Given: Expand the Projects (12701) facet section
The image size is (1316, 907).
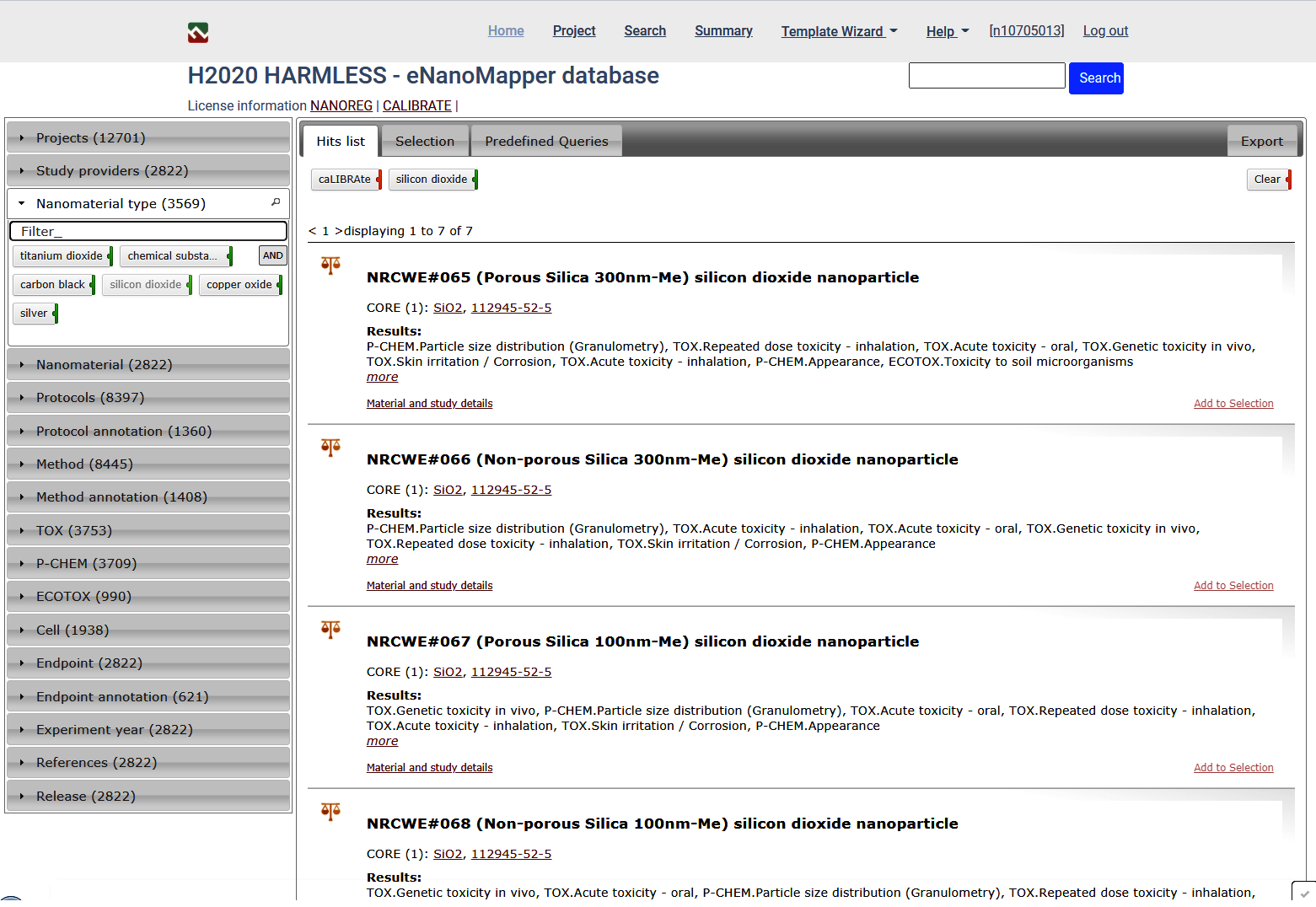Looking at the screenshot, I should (148, 137).
